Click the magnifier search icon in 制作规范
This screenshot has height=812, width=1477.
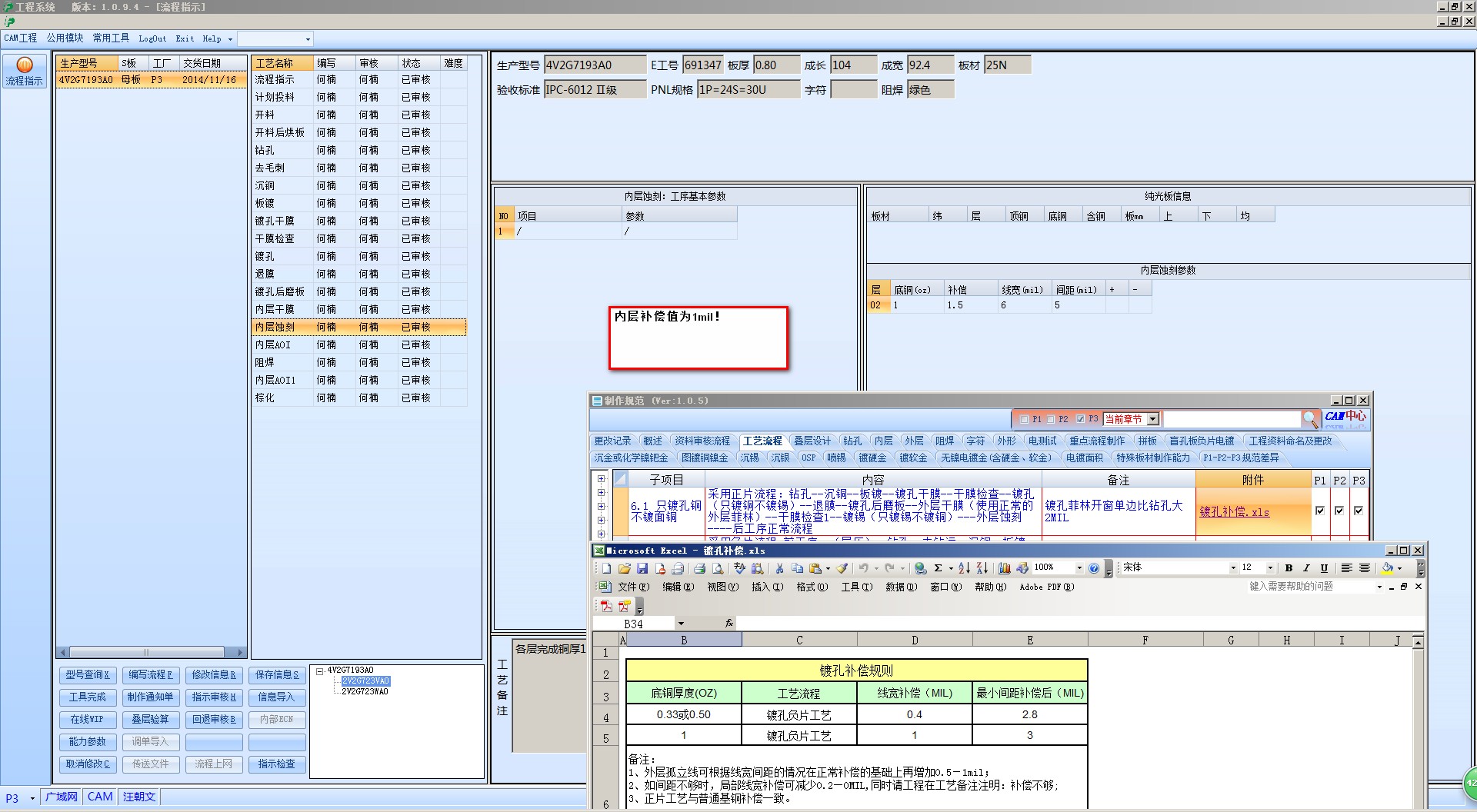(x=1310, y=419)
